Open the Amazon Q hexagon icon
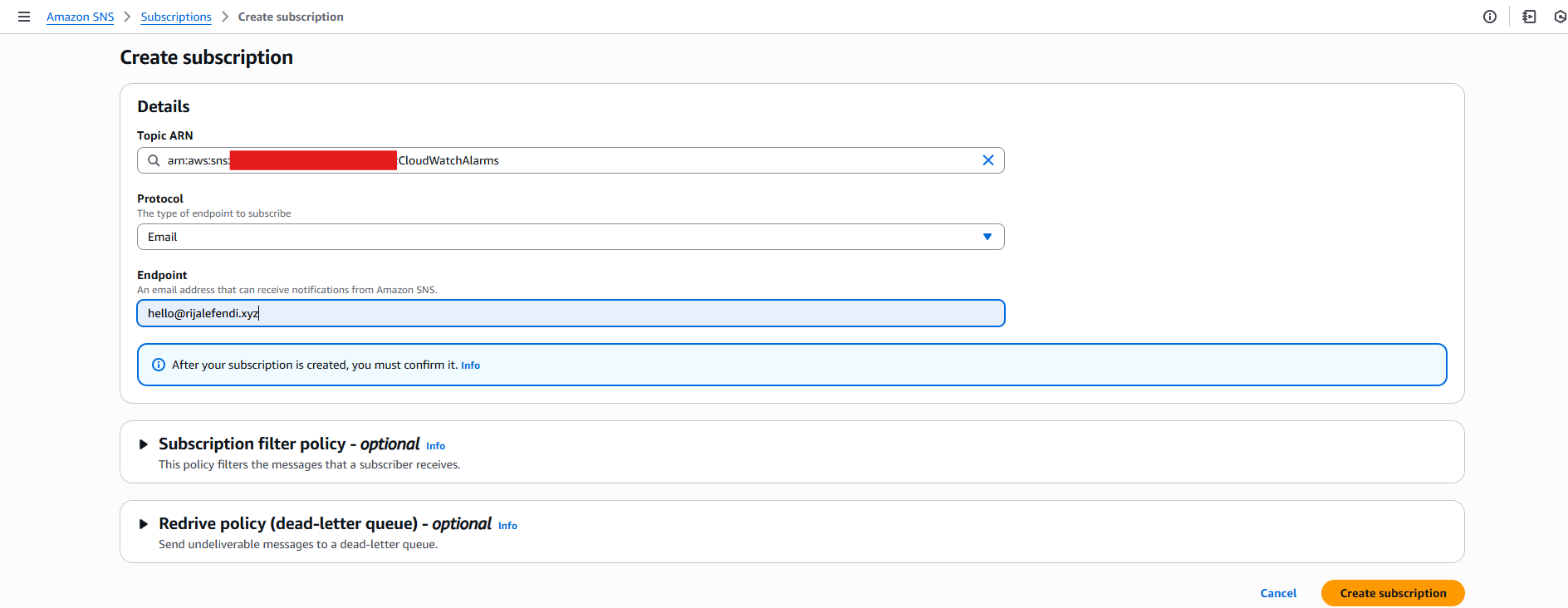Image resolution: width=1568 pixels, height=608 pixels. pyautogui.click(x=1560, y=17)
